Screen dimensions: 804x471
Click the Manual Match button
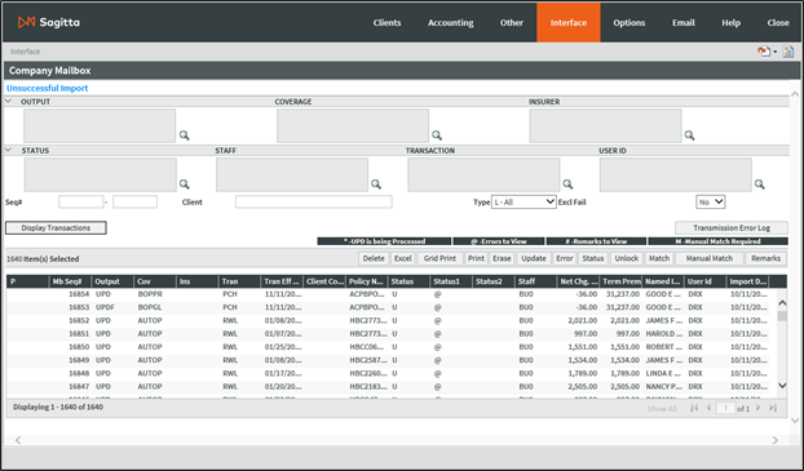709,258
